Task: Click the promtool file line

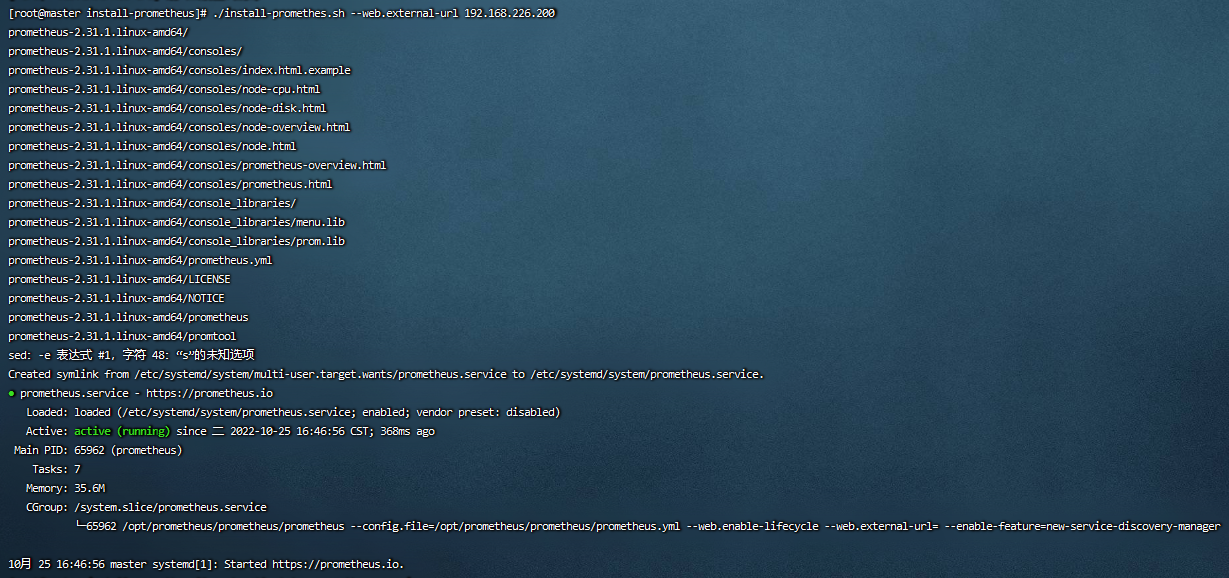Action: [122, 336]
